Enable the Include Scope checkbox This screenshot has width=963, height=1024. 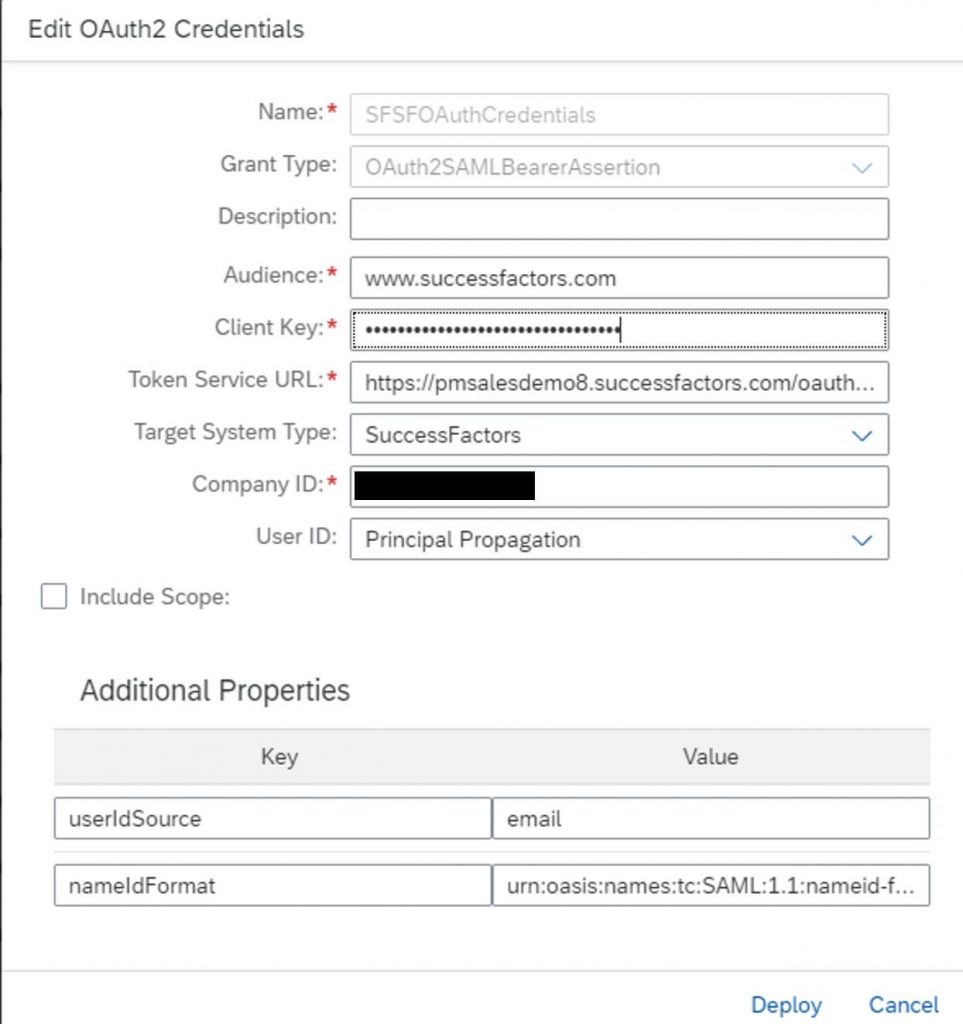click(x=54, y=596)
